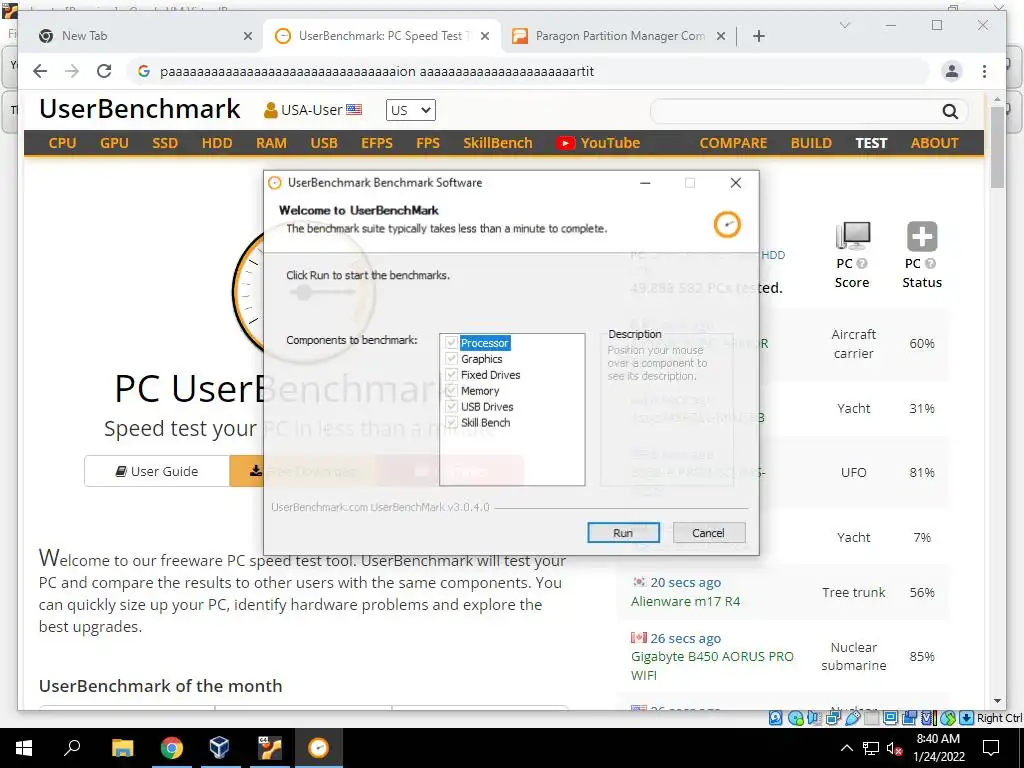Focus the UserBenchmark search field
This screenshot has height=768, width=1024.
pyautogui.click(x=795, y=112)
